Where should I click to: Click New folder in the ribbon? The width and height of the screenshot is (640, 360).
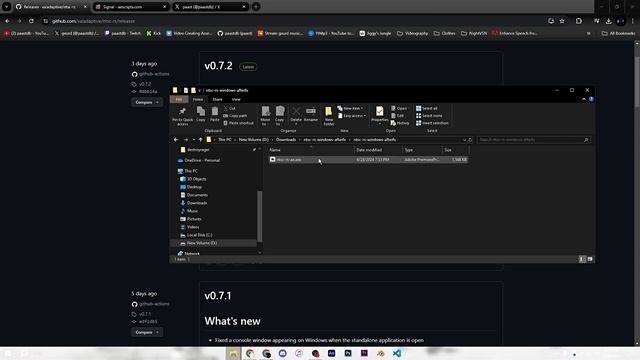[329, 116]
